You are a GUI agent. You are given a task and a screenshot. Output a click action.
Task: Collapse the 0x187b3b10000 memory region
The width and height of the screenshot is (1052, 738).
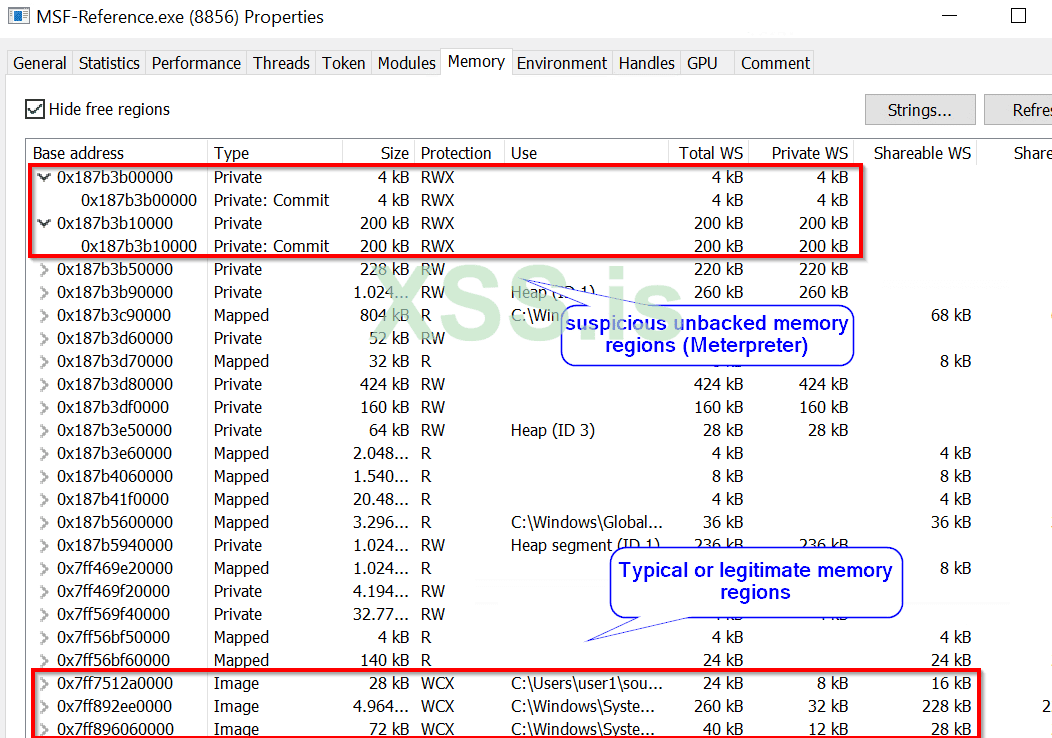pyautogui.click(x=43, y=224)
